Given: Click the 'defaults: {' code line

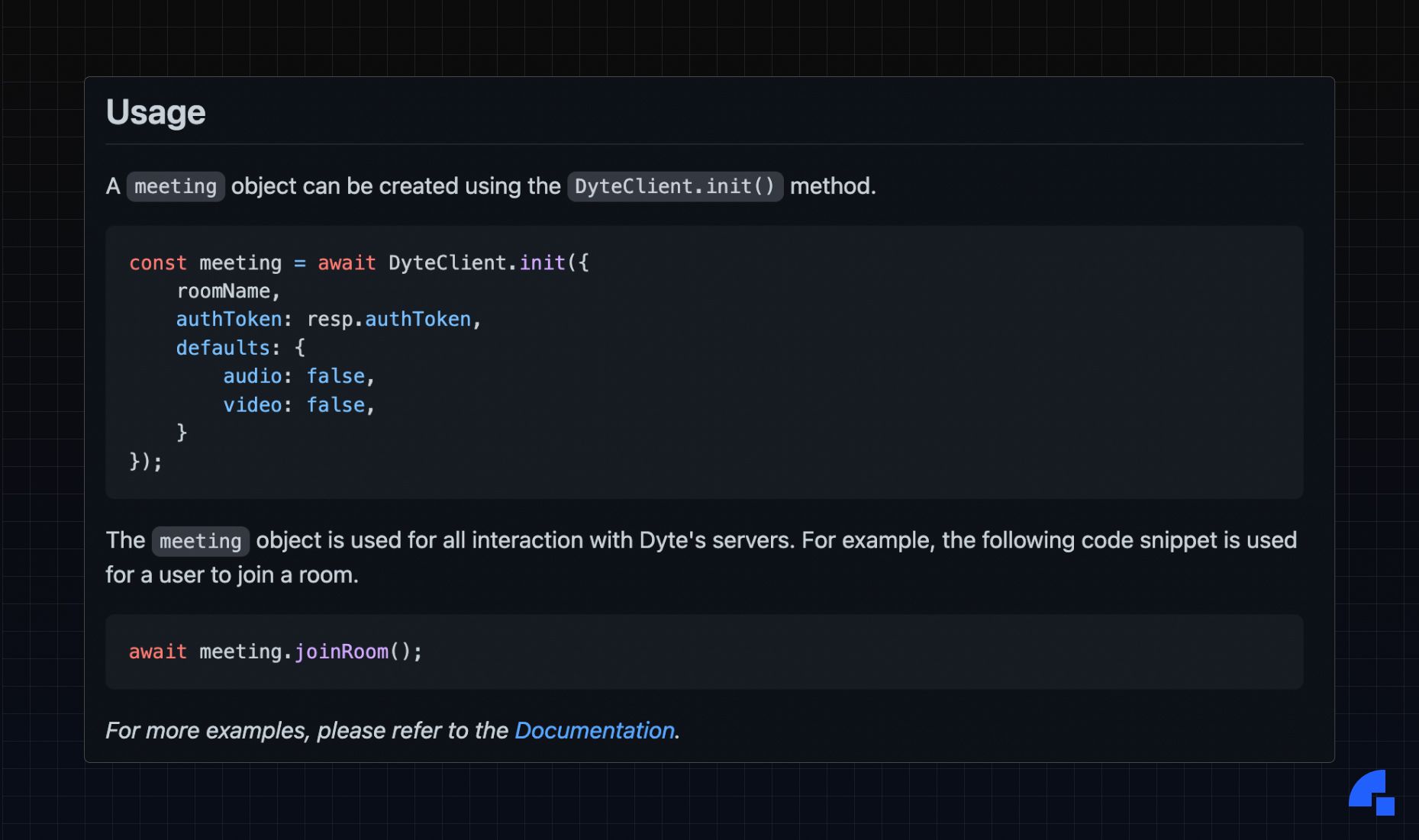Looking at the screenshot, I should click(240, 348).
